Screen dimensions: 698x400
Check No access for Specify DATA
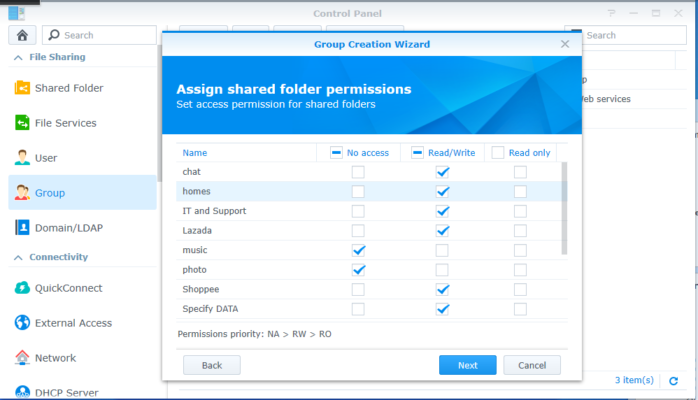click(358, 309)
